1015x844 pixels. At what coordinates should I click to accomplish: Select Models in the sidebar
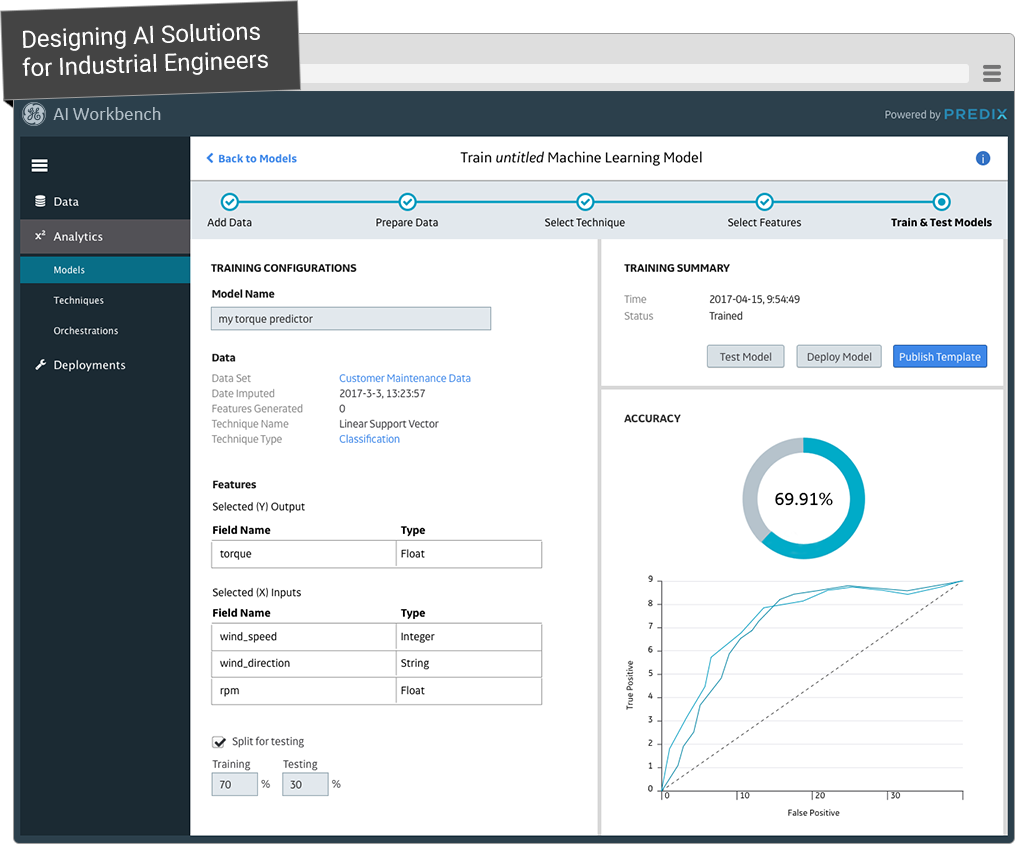pyautogui.click(x=105, y=270)
